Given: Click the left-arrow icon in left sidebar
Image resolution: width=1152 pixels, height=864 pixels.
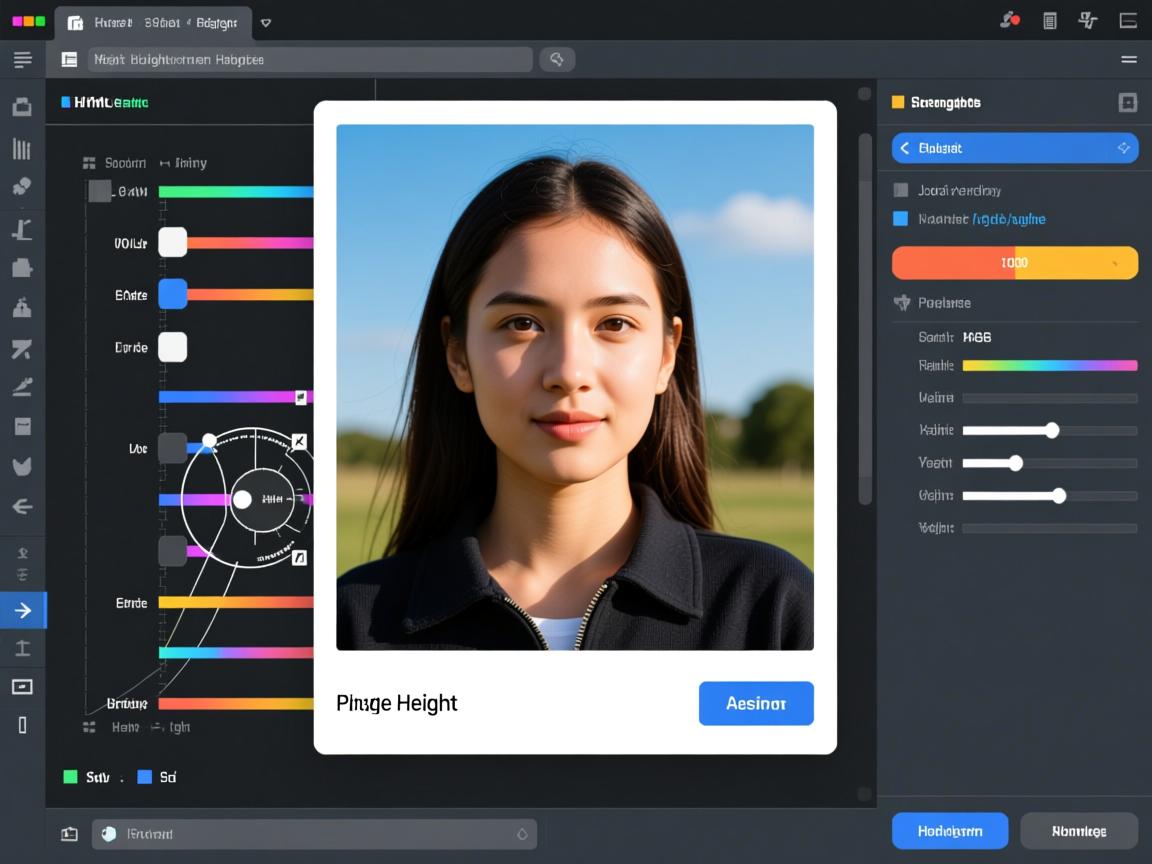Looking at the screenshot, I should 22,506.
